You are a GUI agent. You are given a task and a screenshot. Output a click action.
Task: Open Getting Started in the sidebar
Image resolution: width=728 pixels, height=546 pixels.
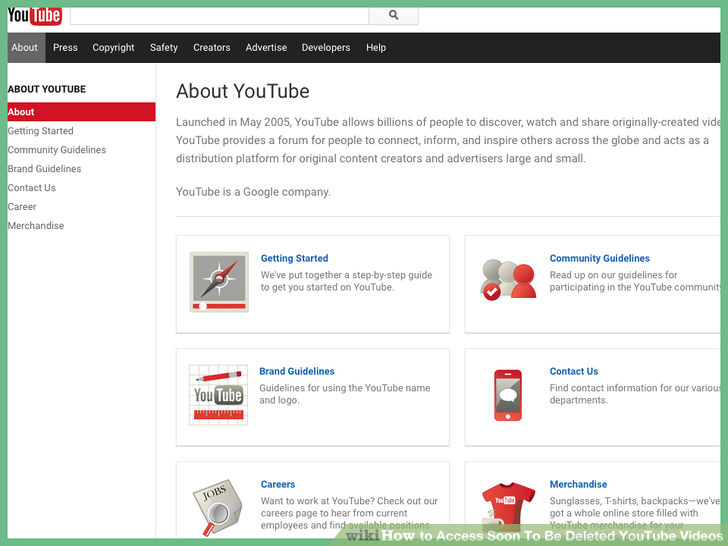point(40,131)
